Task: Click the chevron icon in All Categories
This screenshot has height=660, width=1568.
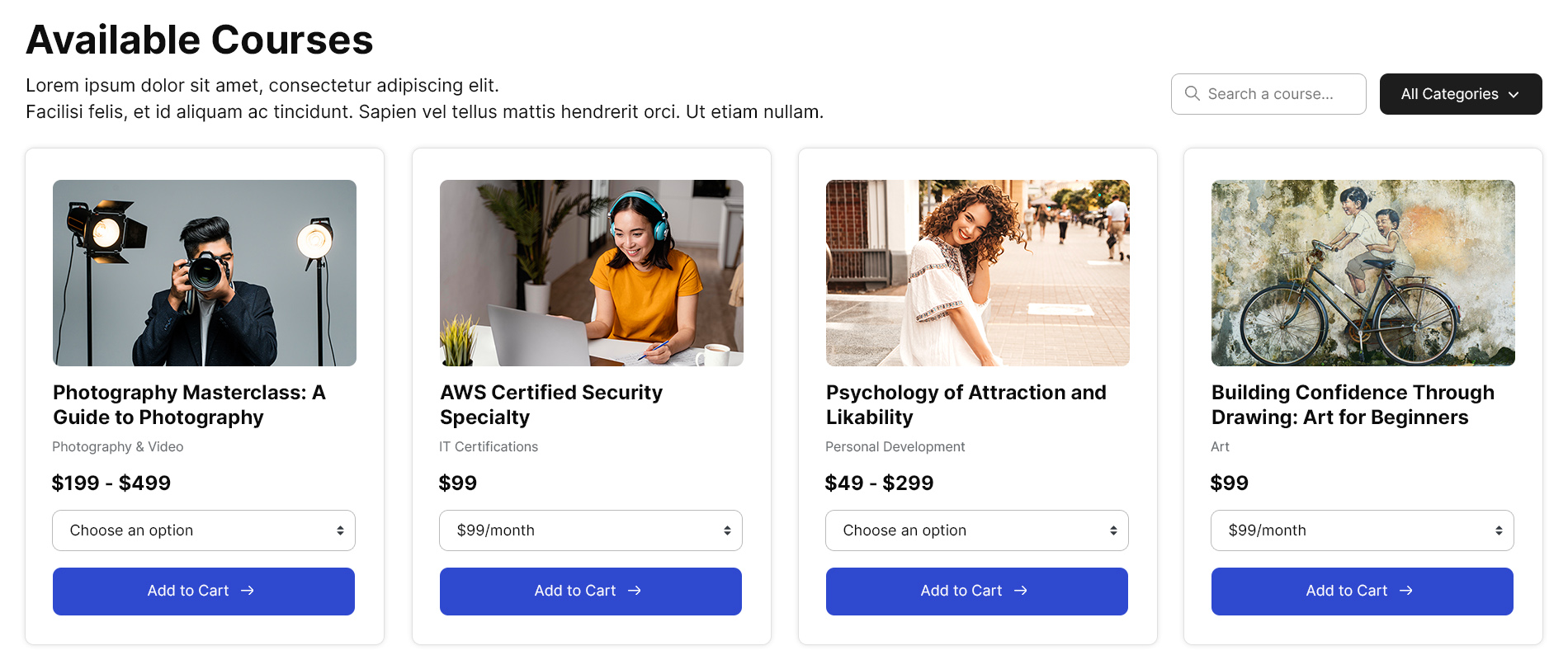Action: [1514, 95]
